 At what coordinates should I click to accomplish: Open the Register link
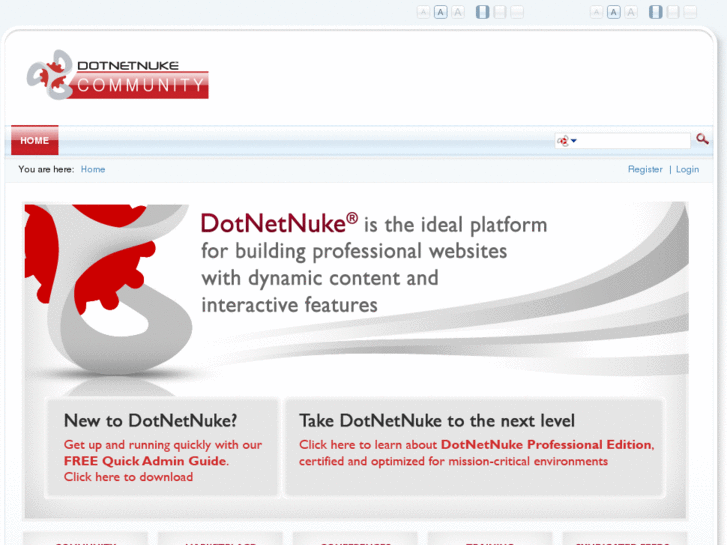[x=645, y=169]
